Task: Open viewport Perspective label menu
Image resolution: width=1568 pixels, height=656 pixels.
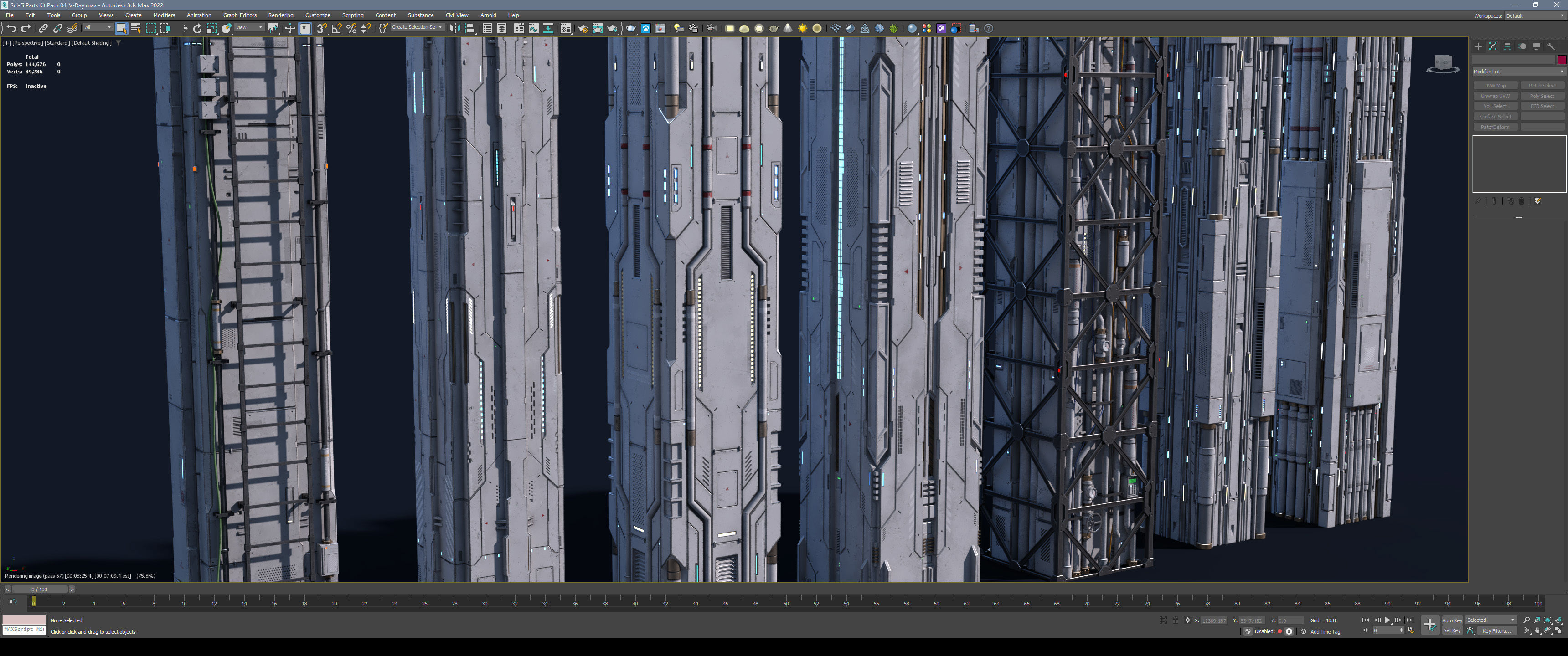Action: [27, 43]
